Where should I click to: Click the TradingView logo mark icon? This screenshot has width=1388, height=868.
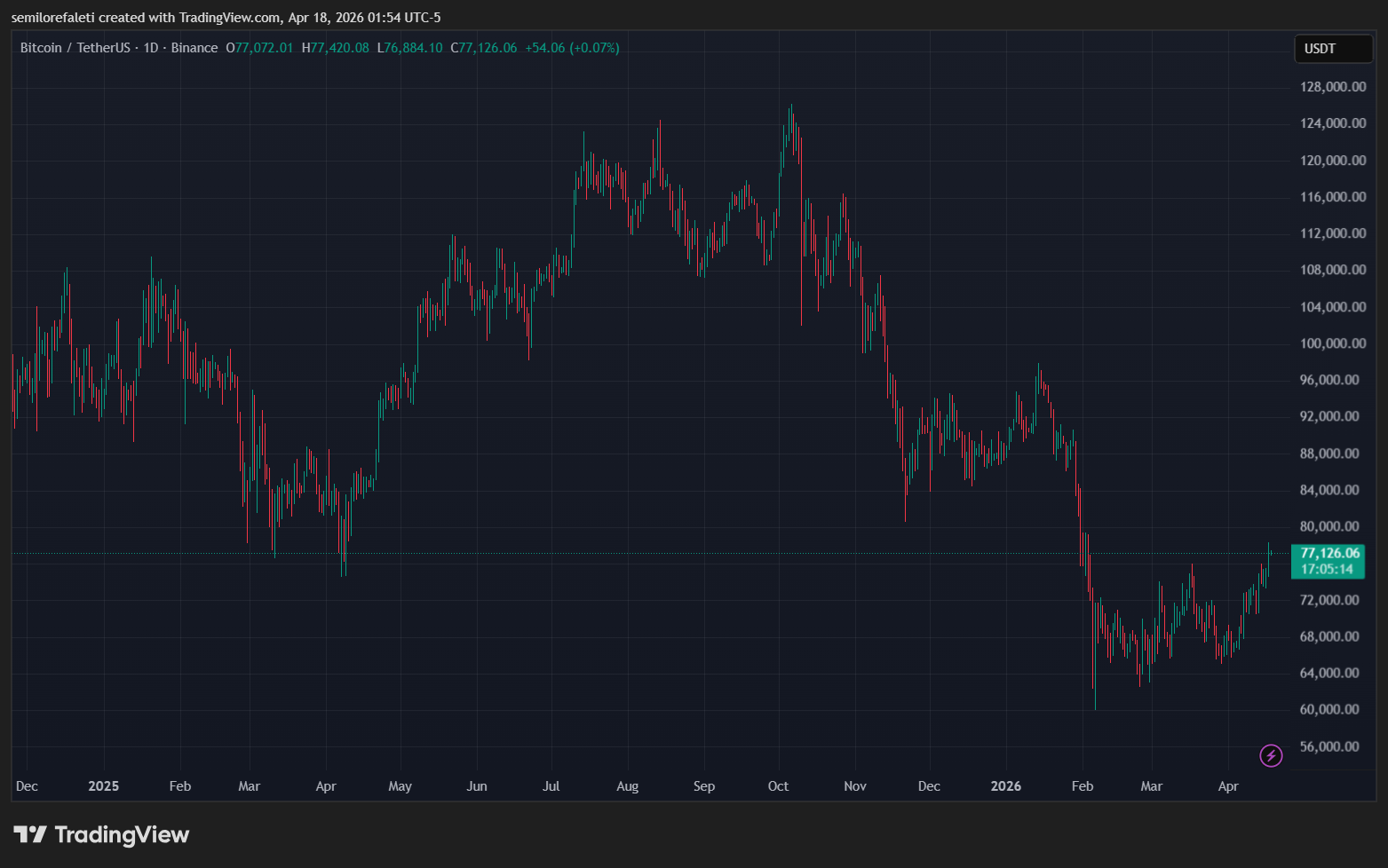point(30,834)
